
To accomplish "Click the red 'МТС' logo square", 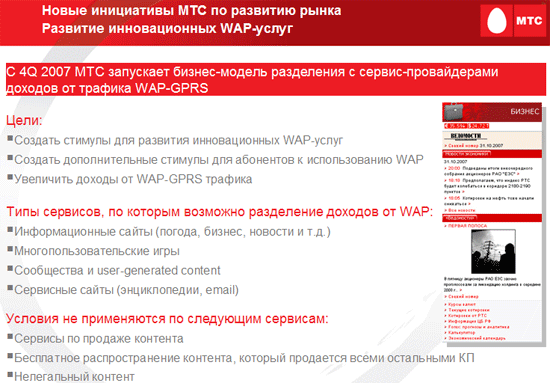I will [x=529, y=21].
